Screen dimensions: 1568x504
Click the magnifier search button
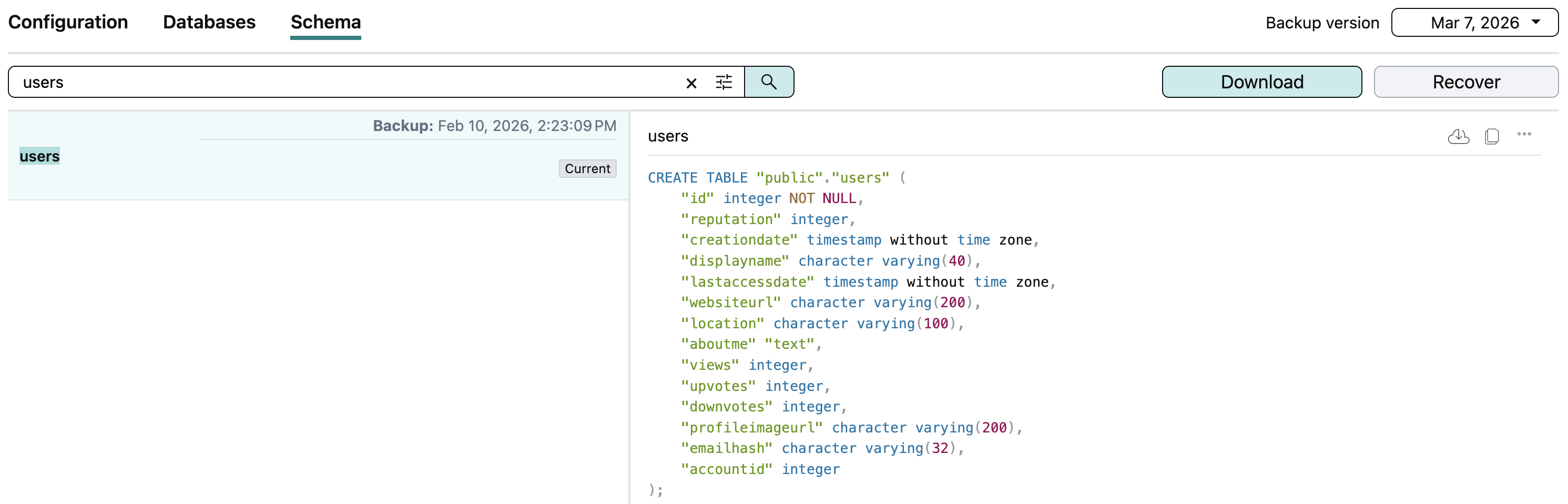pos(769,82)
